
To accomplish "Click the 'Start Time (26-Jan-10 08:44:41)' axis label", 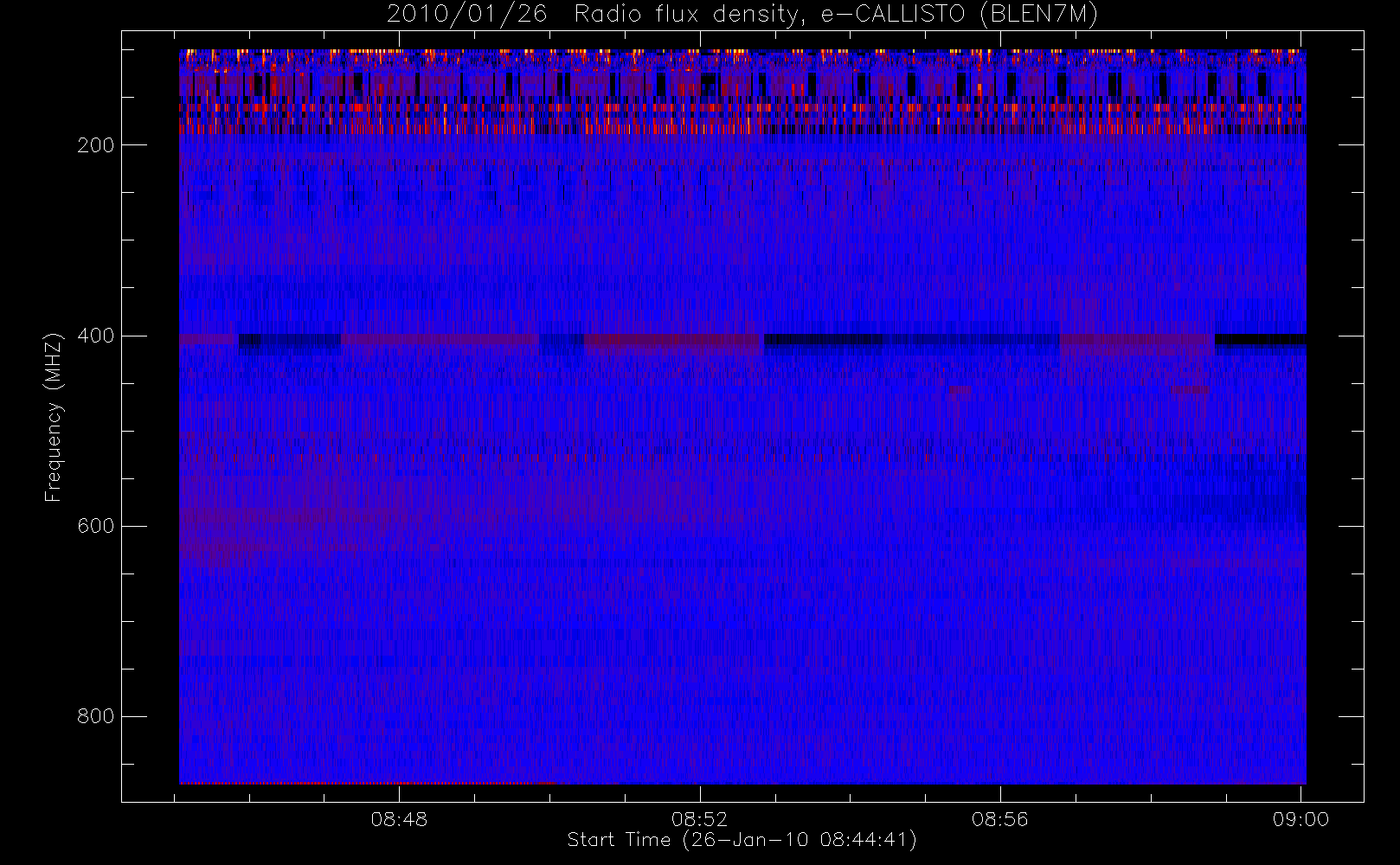I will click(742, 840).
